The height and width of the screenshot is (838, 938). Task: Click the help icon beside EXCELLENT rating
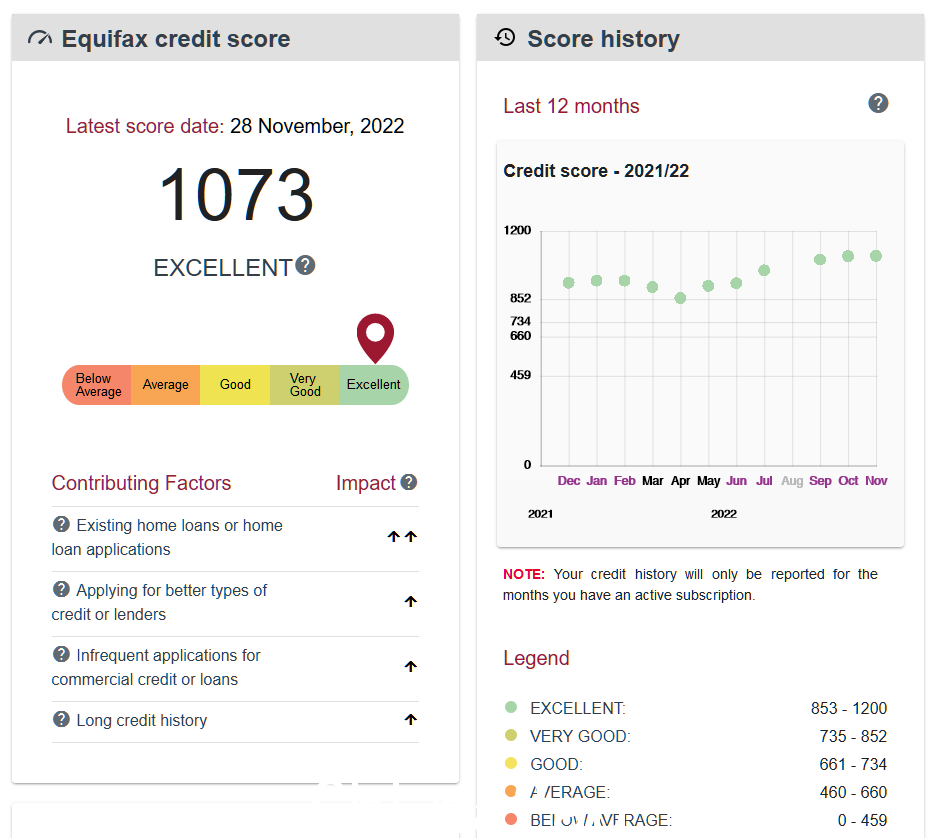305,265
